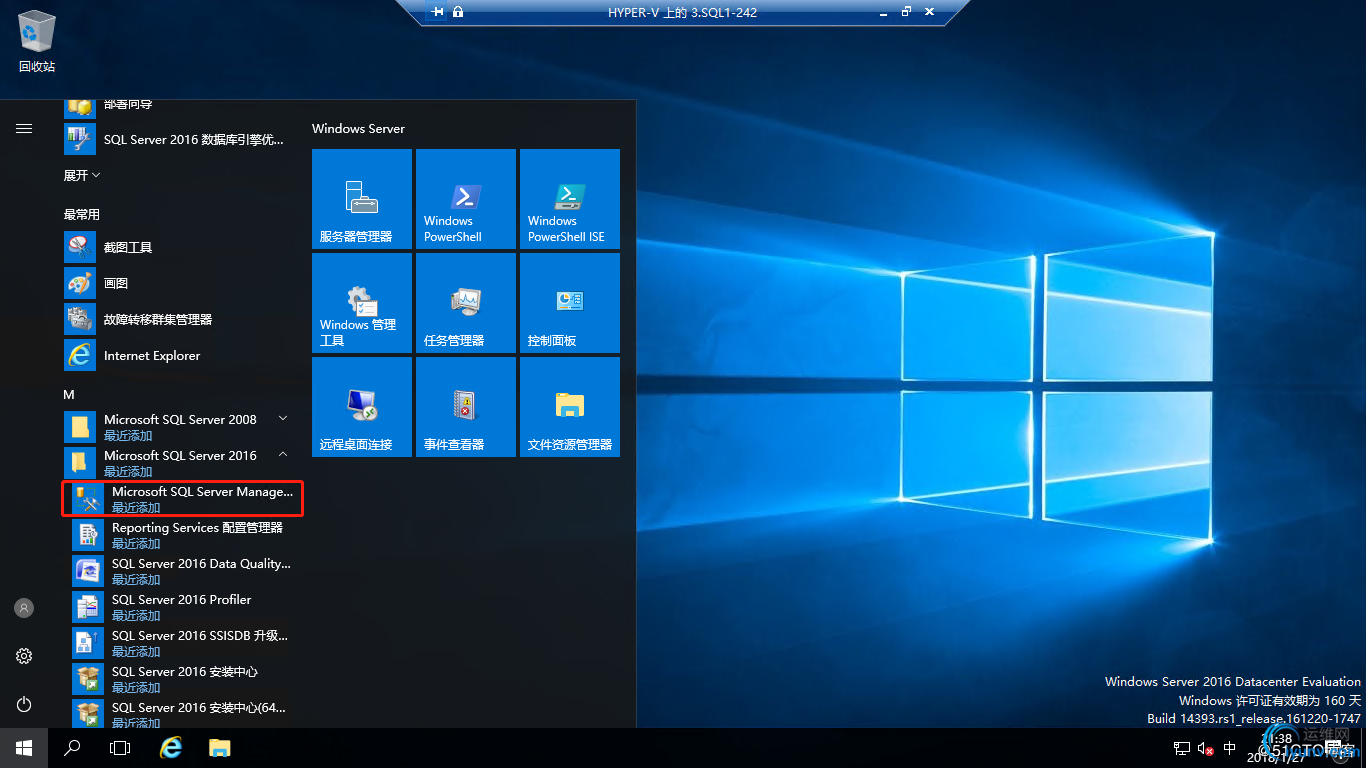The image size is (1366, 768).
Task: Click the M letter header in app list
Action: [69, 395]
